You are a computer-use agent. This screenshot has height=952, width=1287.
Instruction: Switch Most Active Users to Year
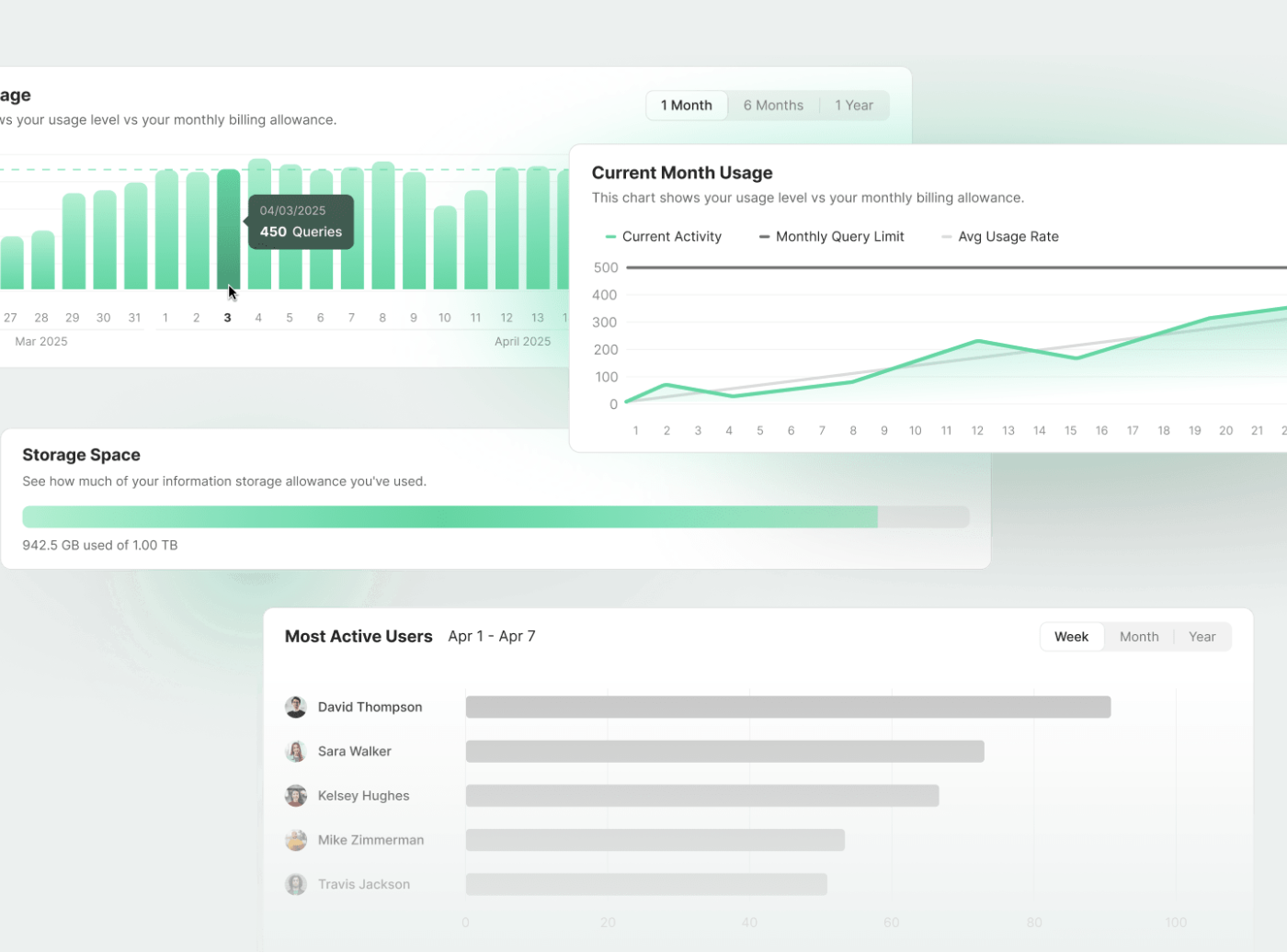coord(1202,637)
